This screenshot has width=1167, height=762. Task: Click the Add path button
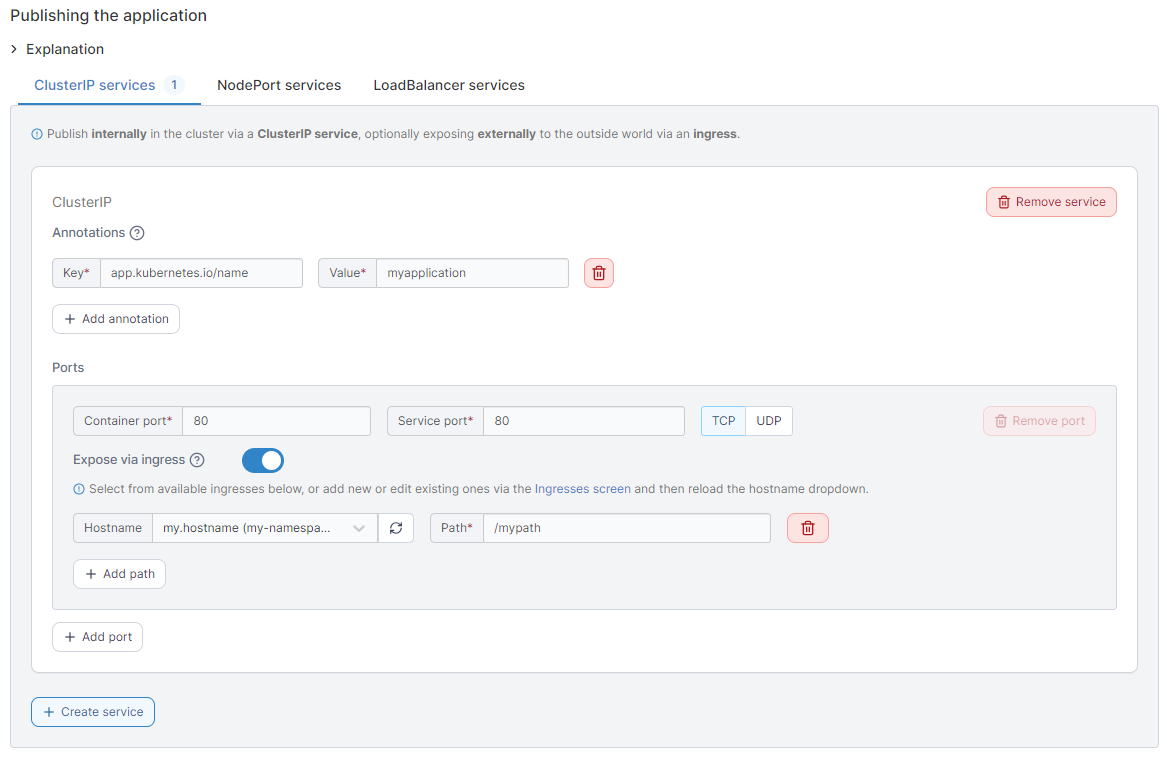coord(119,574)
